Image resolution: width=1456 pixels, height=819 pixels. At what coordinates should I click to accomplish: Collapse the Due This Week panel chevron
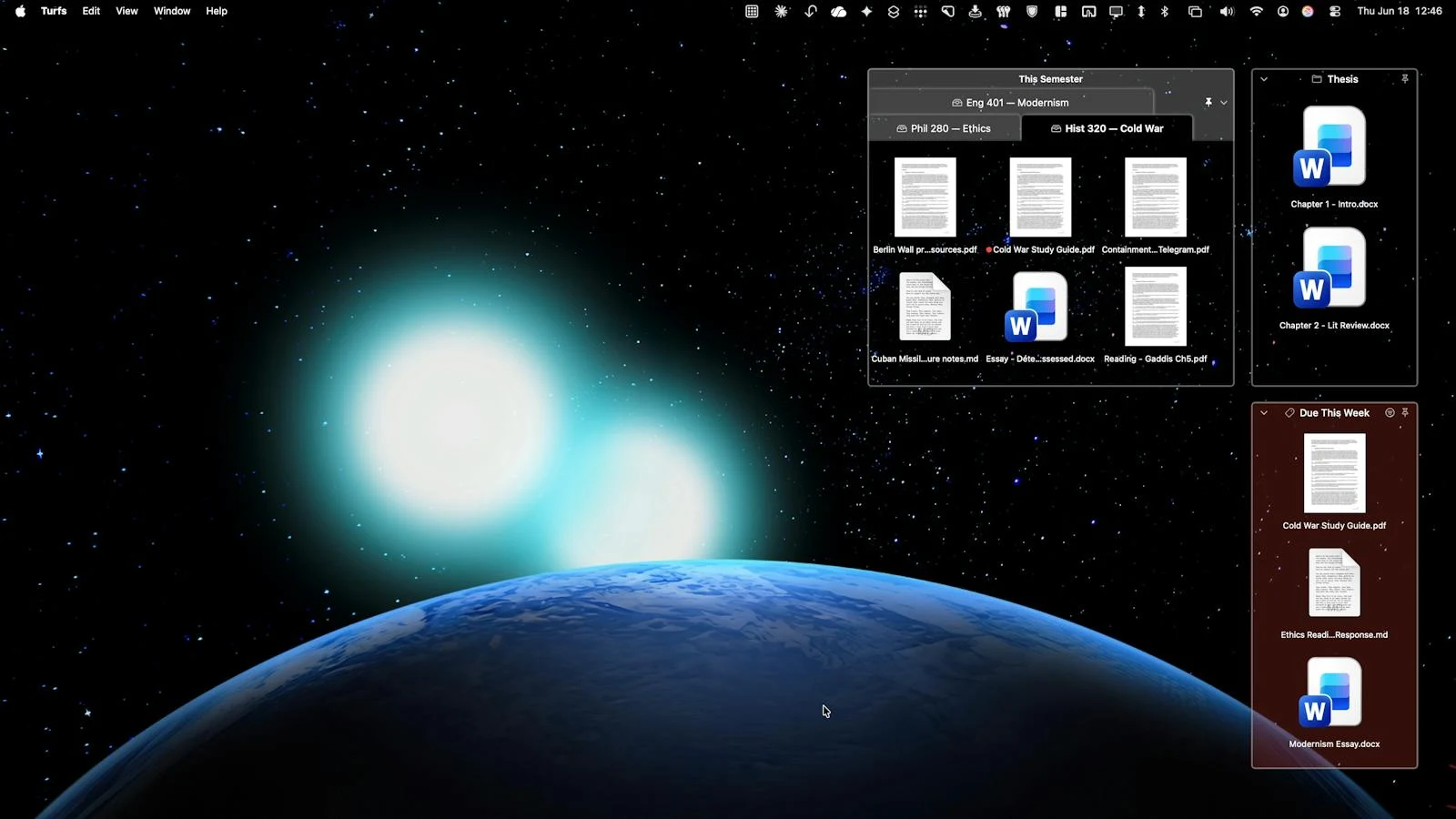click(x=1264, y=413)
